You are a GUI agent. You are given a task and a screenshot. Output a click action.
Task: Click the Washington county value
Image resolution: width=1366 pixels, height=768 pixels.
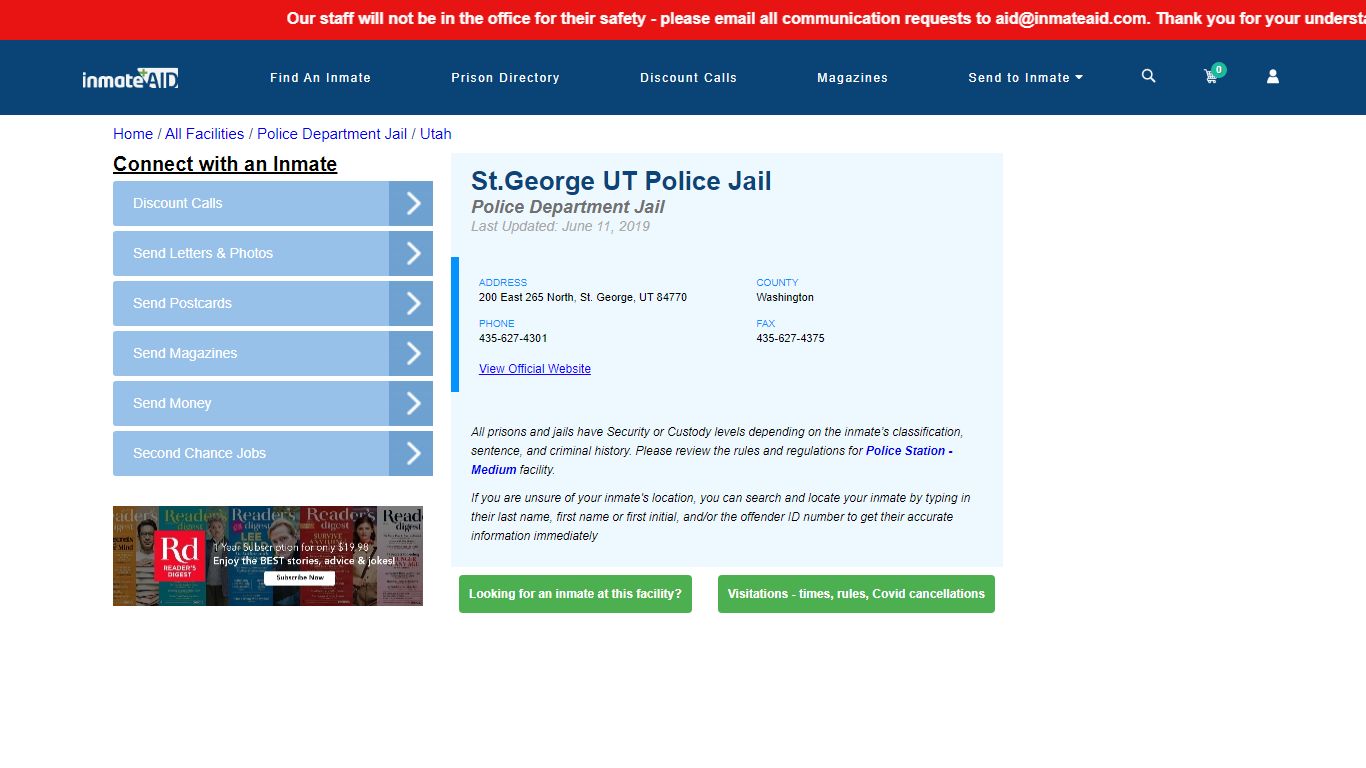(785, 298)
